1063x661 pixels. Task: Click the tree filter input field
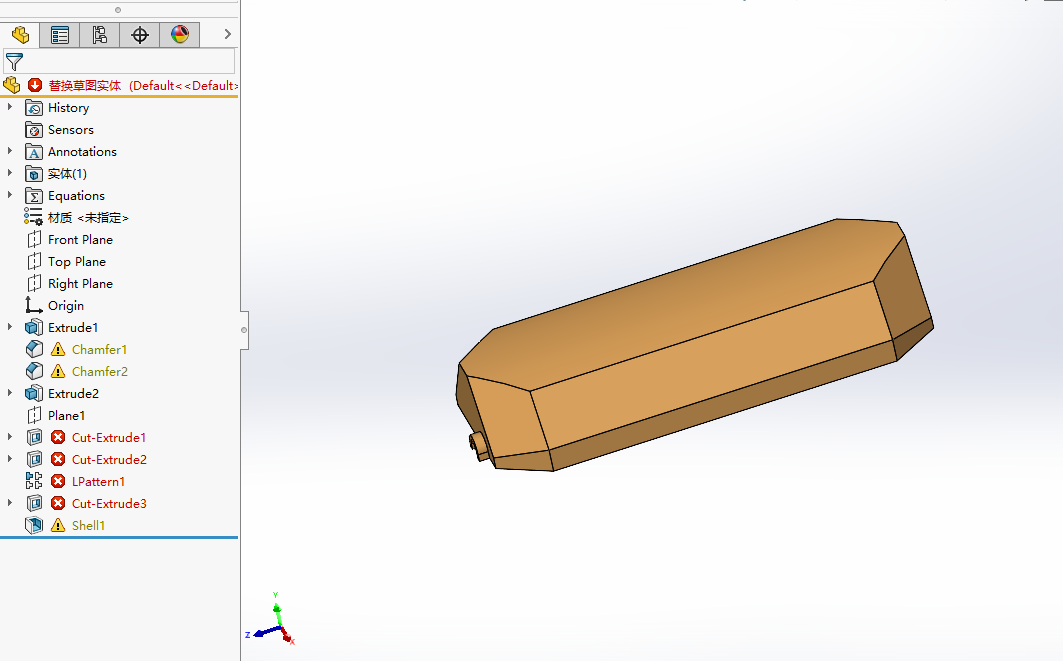coord(130,62)
